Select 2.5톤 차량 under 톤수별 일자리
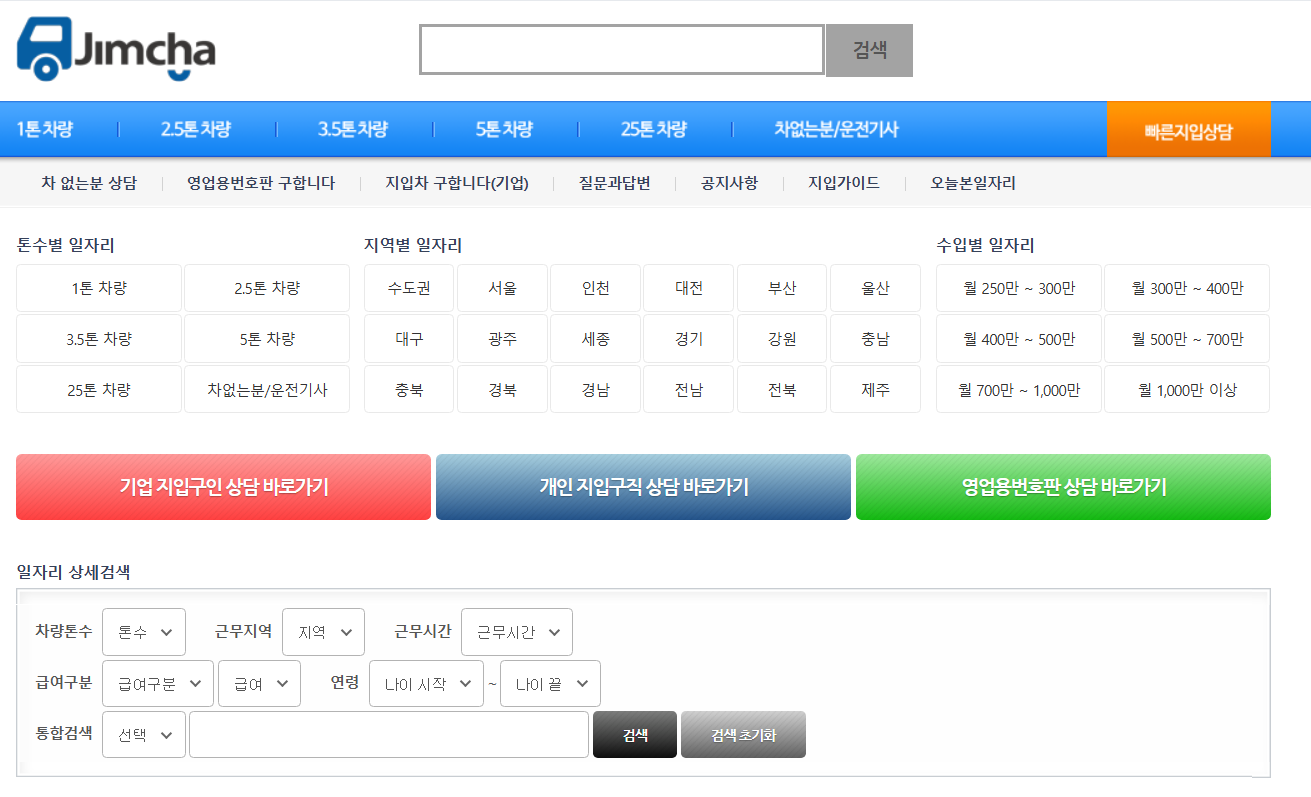Viewport: 1311px width, 797px height. click(267, 288)
